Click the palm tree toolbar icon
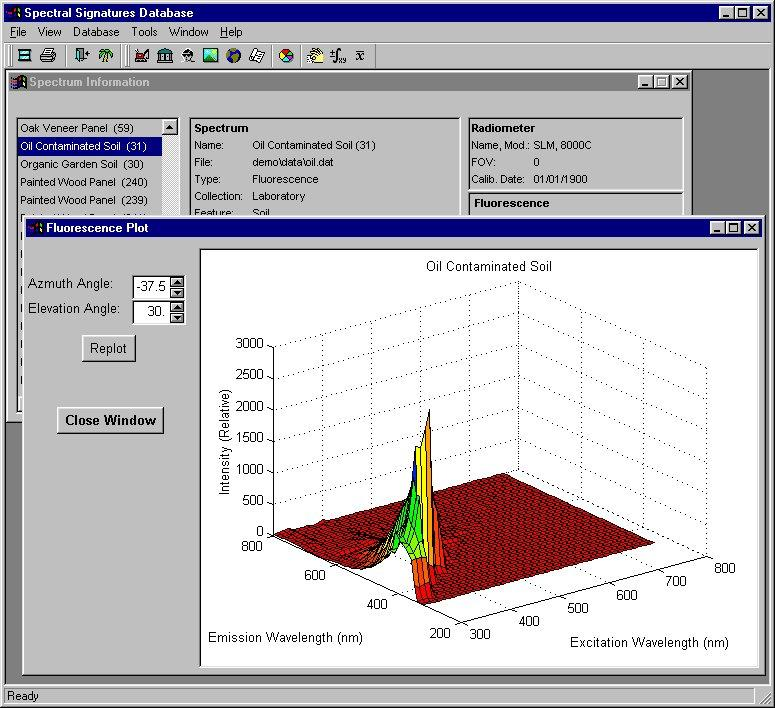This screenshot has height=708, width=775. [105, 55]
